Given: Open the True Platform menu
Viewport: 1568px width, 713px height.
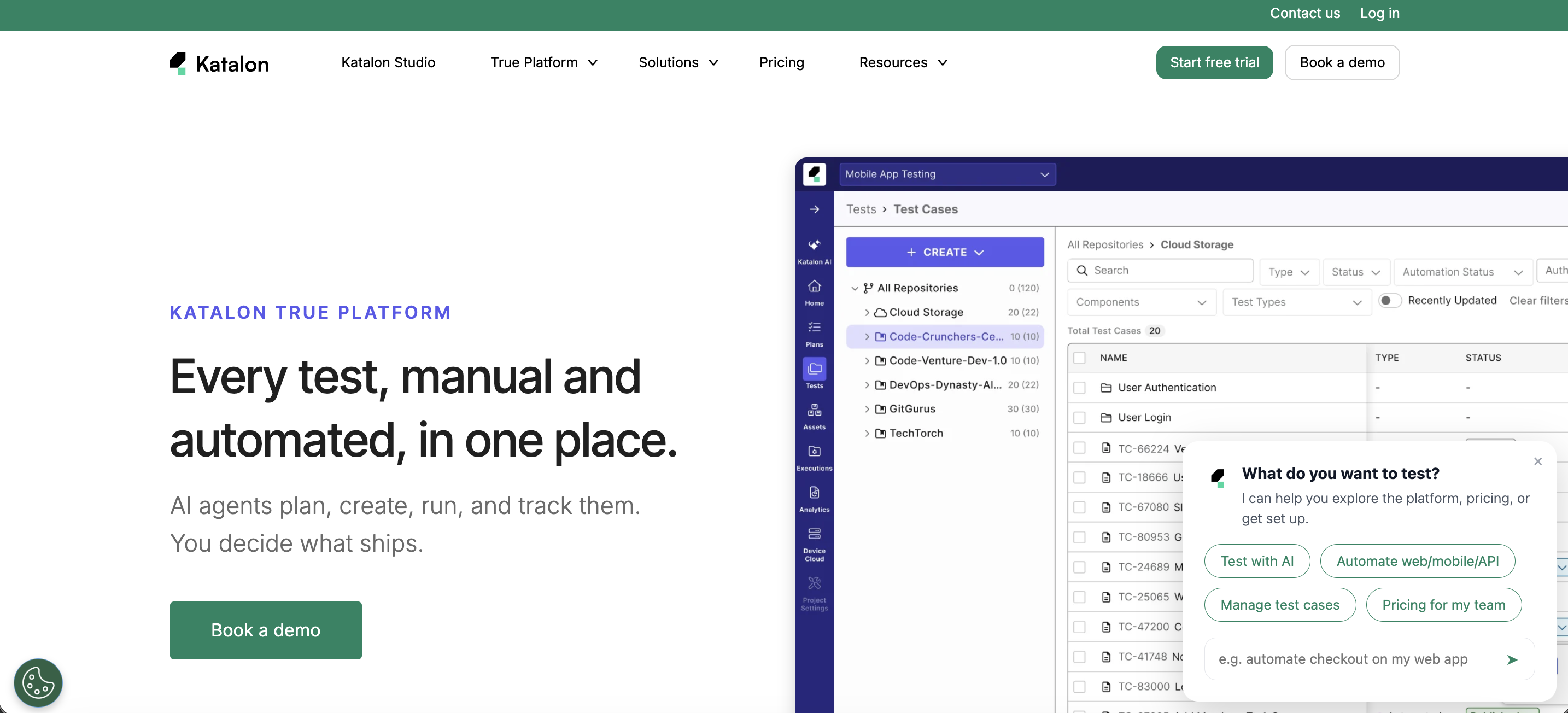Looking at the screenshot, I should pos(543,63).
